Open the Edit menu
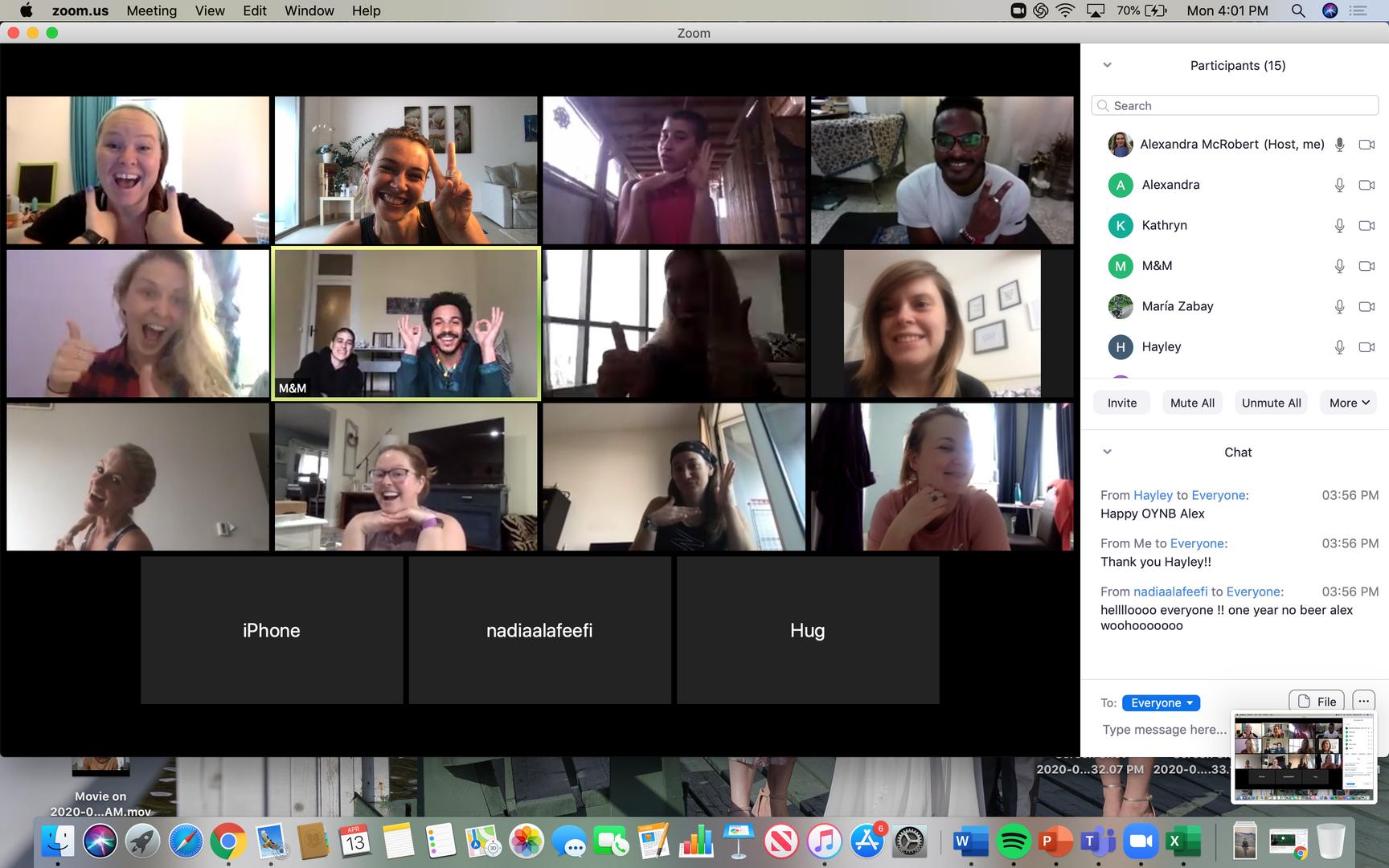1389x868 pixels. [x=255, y=10]
